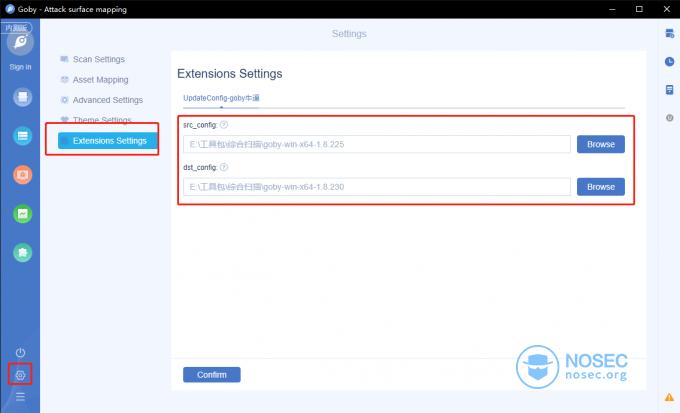Click the Goby rocket logo avatar

point(20,43)
